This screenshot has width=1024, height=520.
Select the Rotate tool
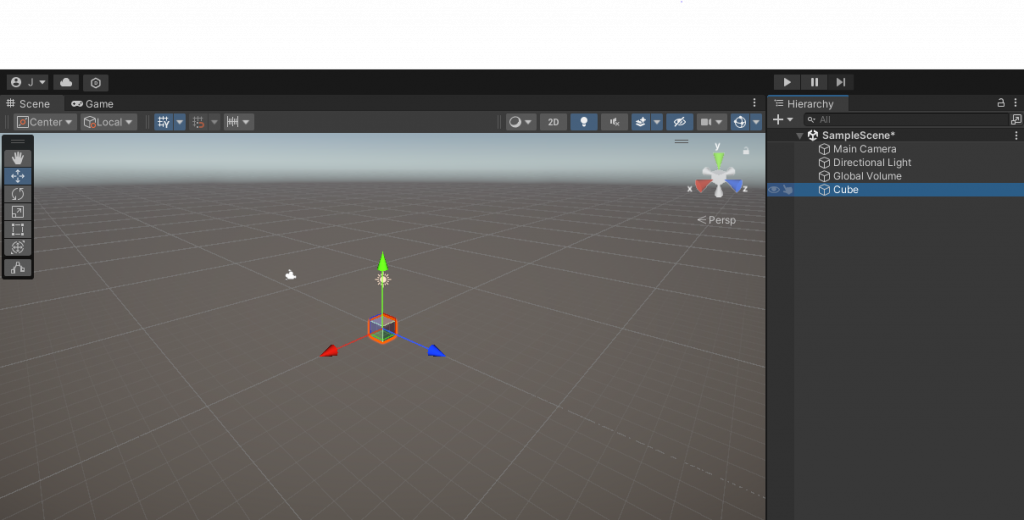(x=18, y=194)
